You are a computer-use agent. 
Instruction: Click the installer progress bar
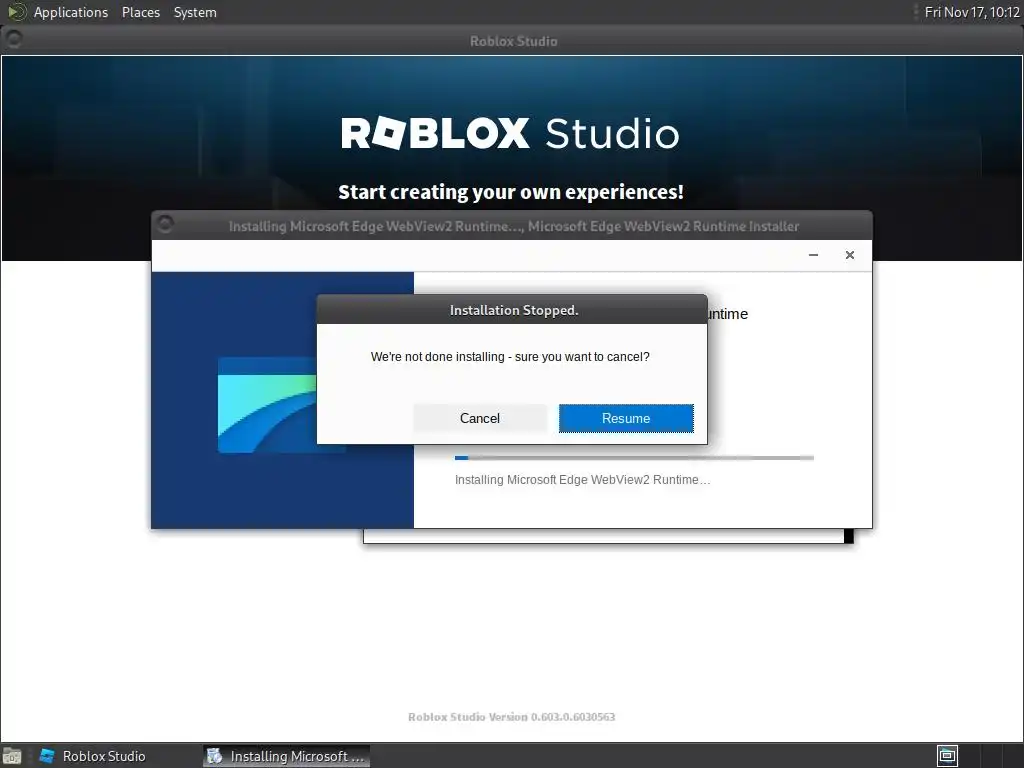point(634,458)
